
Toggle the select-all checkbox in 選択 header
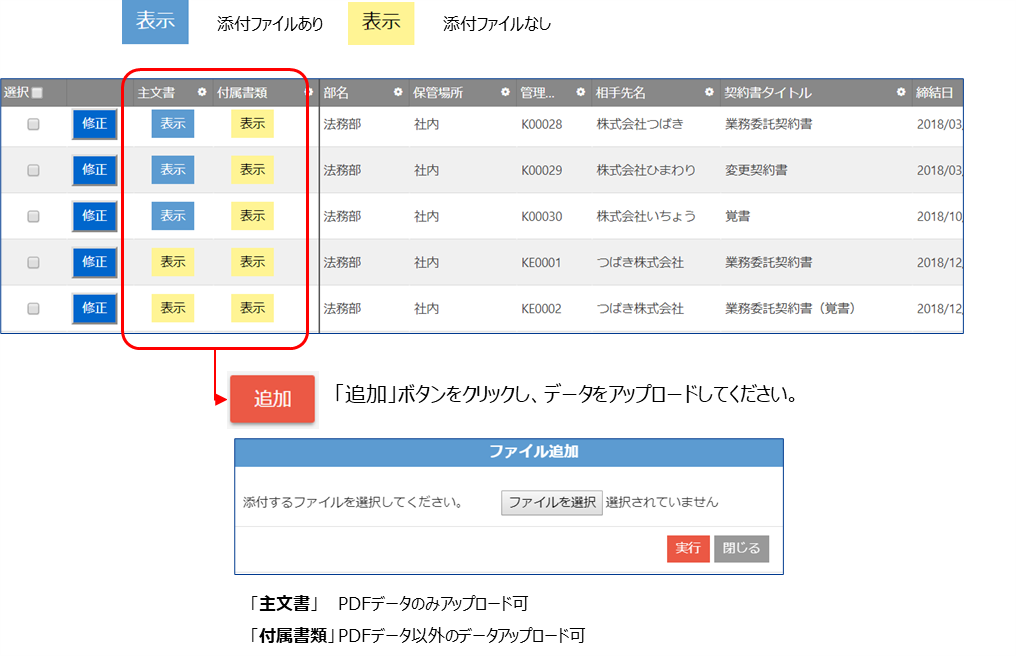point(37,93)
